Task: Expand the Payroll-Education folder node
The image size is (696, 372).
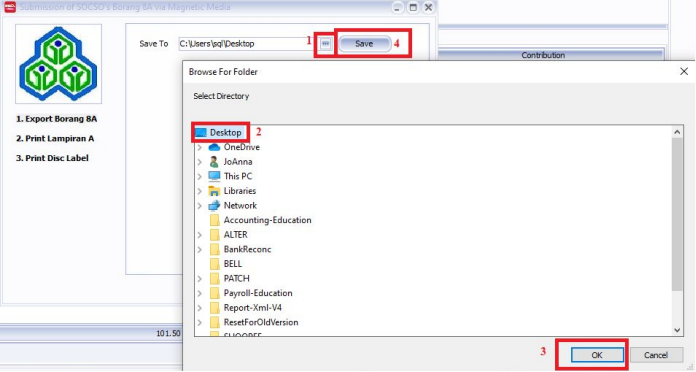Action: [x=200, y=293]
